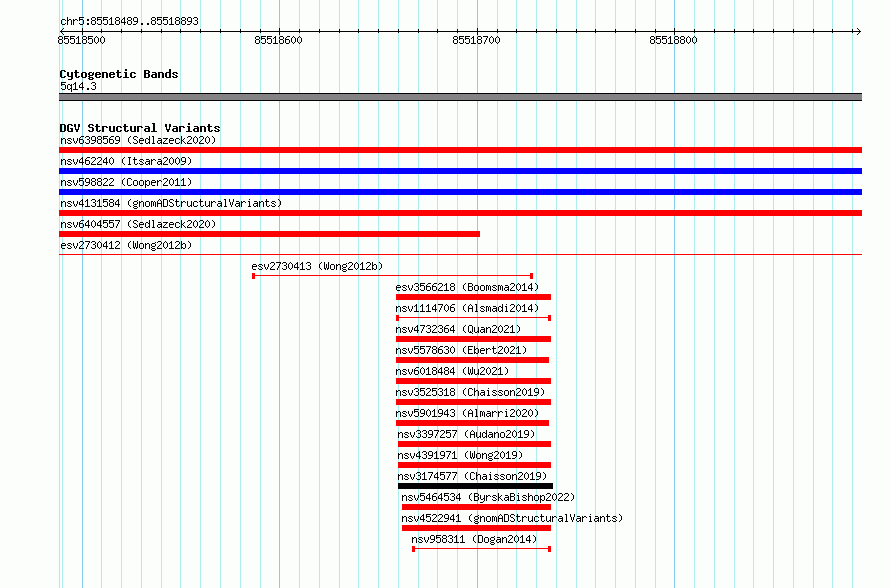Click ruler position 85518500

pos(82,40)
